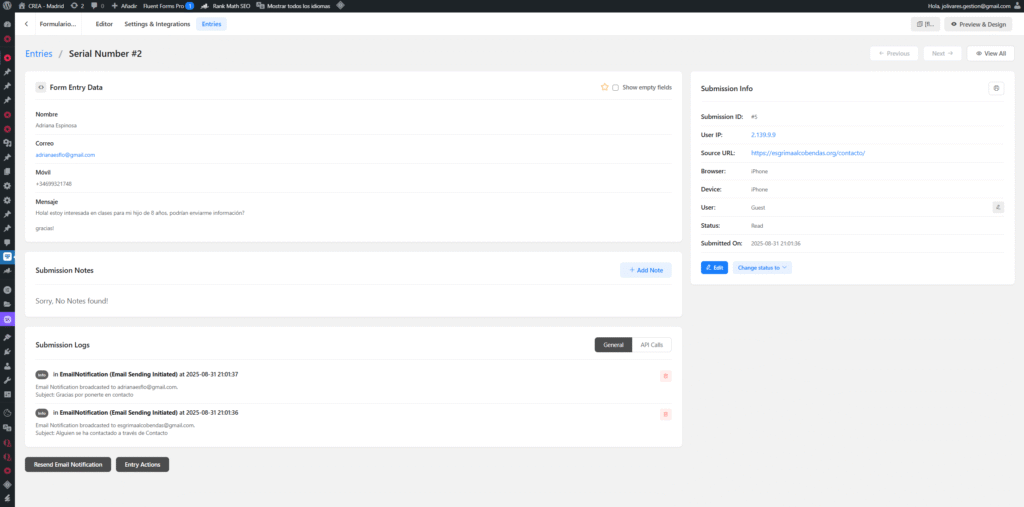Open the Editor tab
The height and width of the screenshot is (507, 1024).
point(104,23)
